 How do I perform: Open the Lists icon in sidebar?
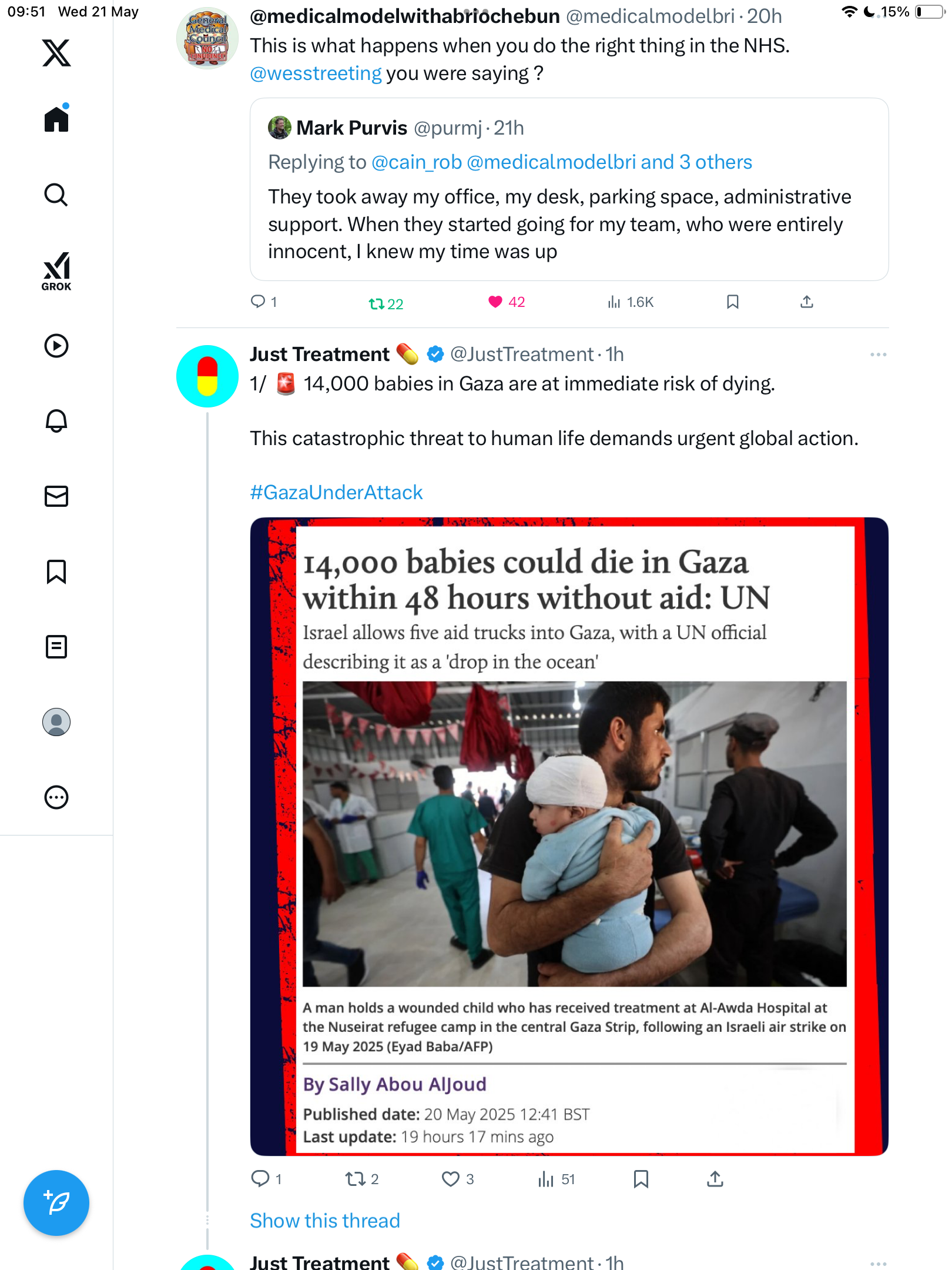click(x=56, y=647)
